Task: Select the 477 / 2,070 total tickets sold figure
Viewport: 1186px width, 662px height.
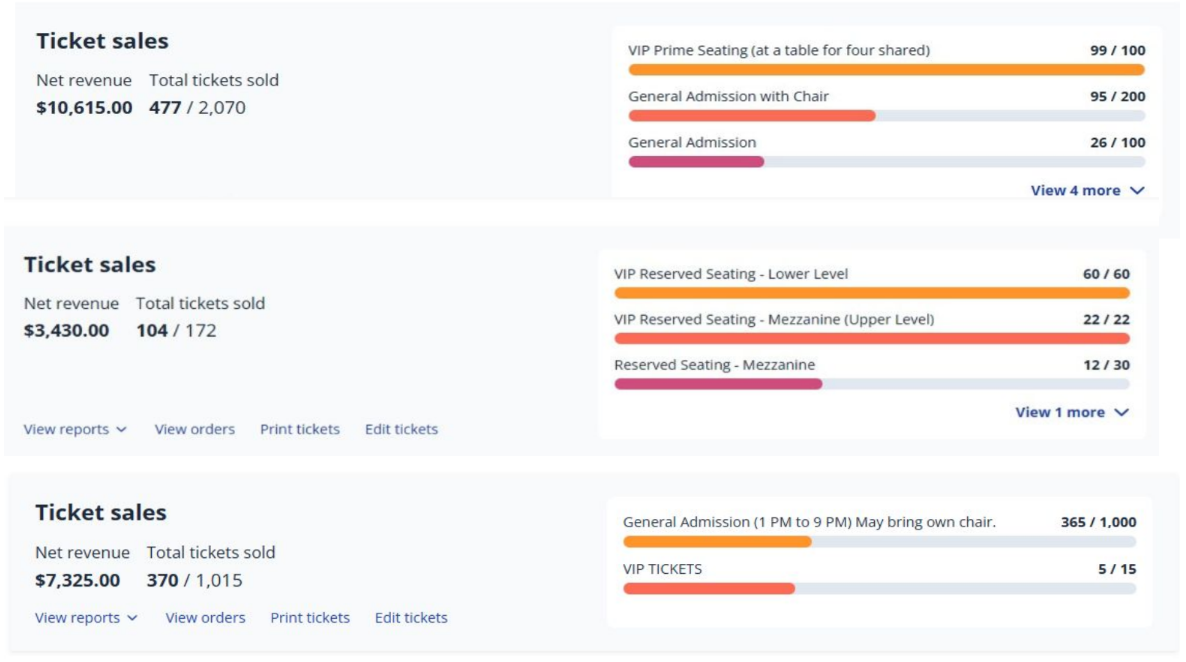Action: [x=197, y=107]
